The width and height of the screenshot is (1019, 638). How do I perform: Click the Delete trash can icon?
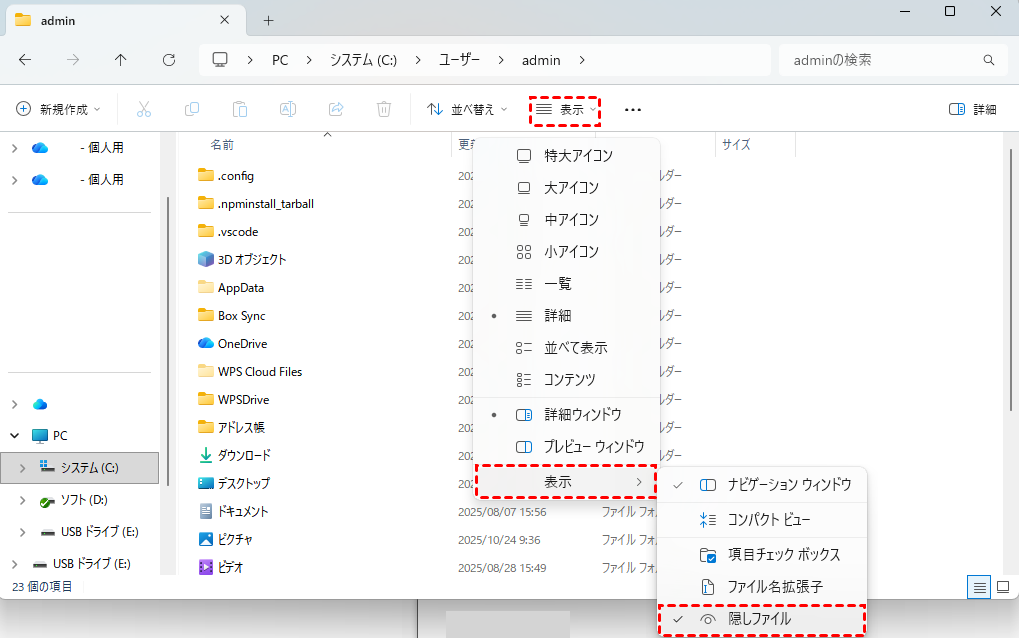click(384, 109)
